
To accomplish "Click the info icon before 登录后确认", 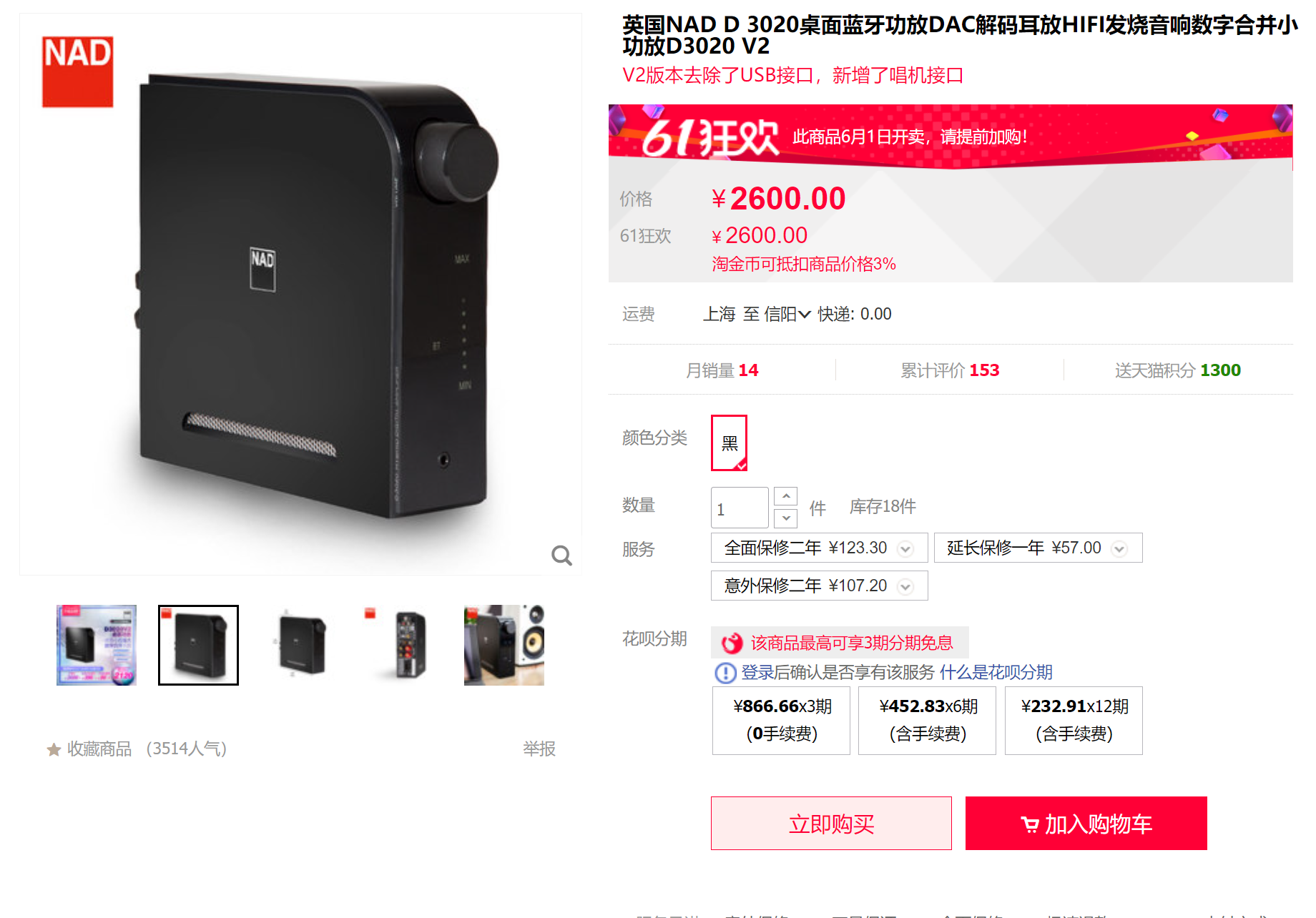I will pos(725,673).
